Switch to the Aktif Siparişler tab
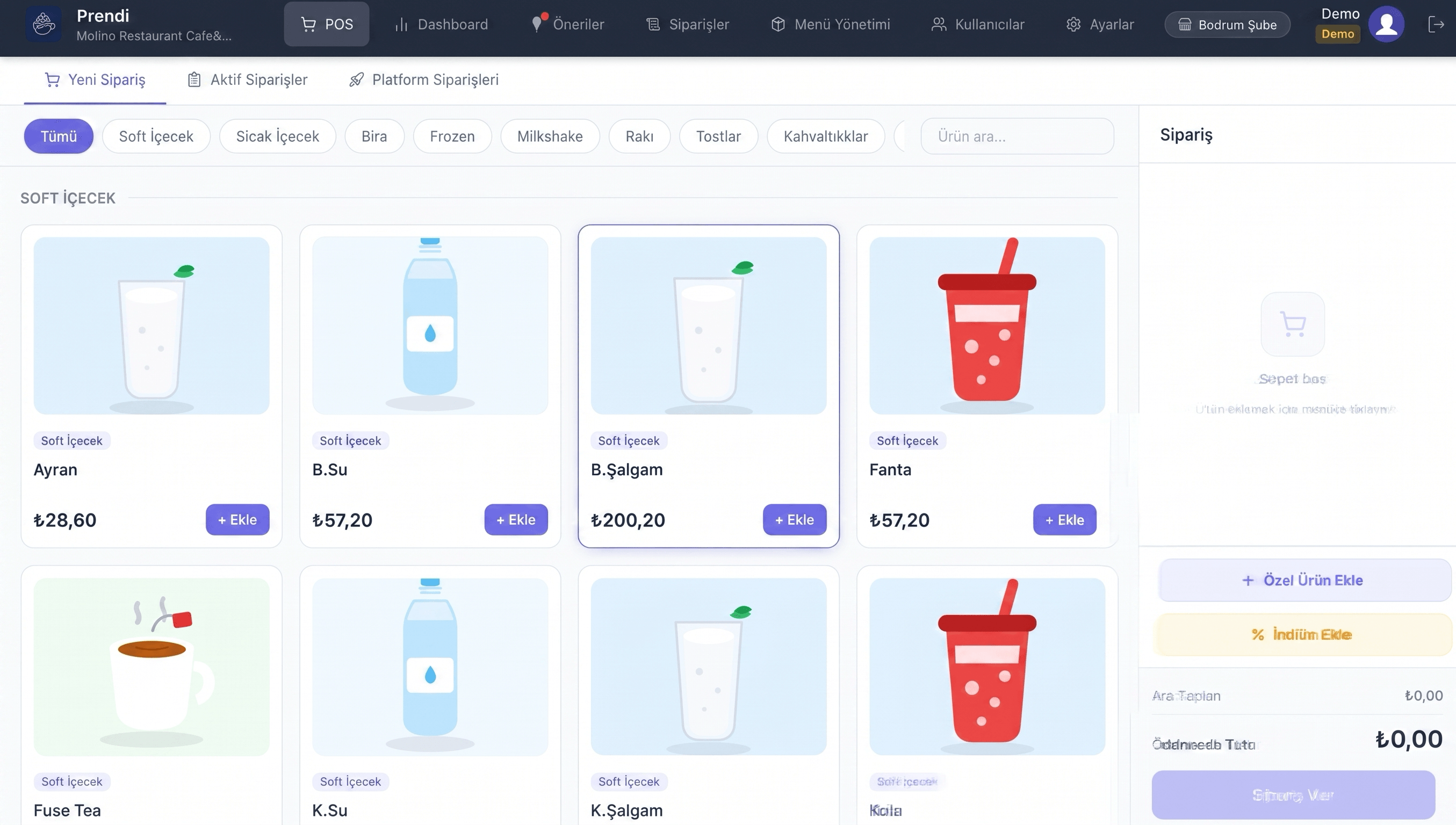 coord(248,80)
